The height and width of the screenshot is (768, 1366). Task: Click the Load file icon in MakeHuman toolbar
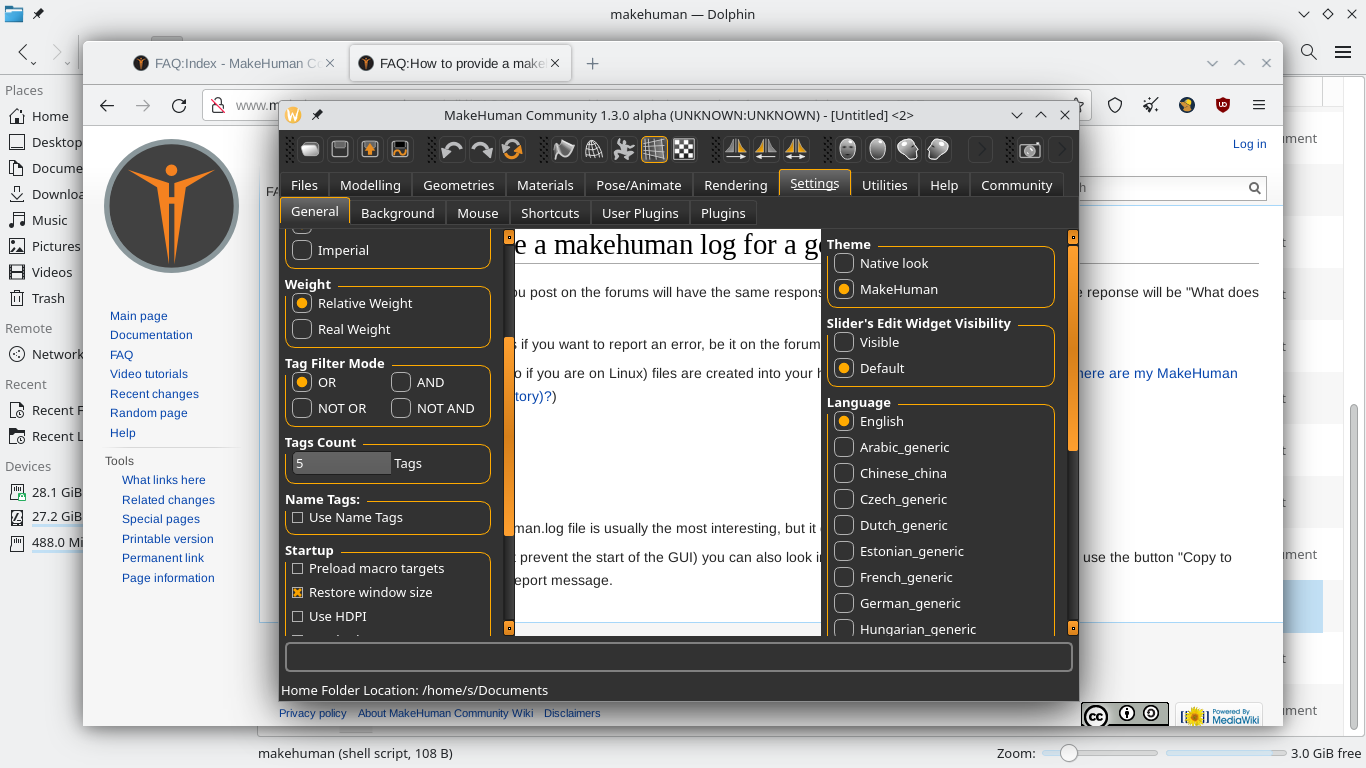tap(310, 149)
